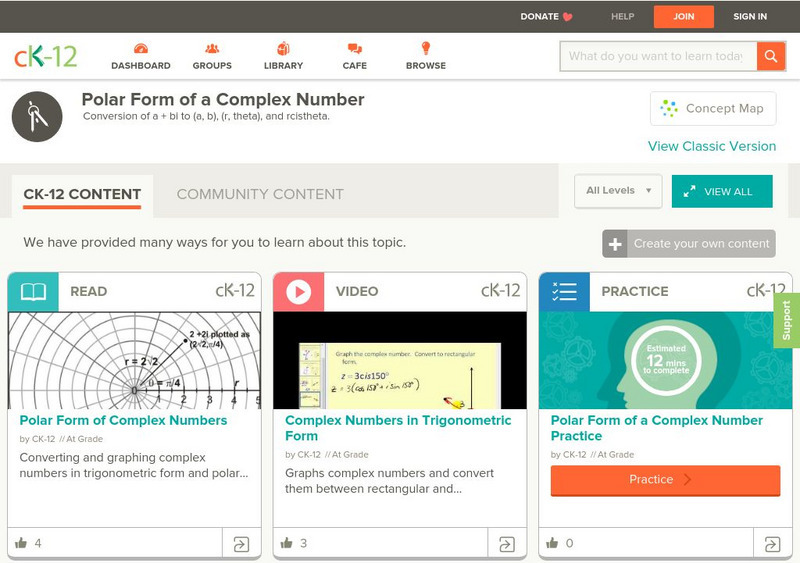This screenshot has height=563, width=800.
Task: Switch to the Community Content tab
Action: coord(260,194)
